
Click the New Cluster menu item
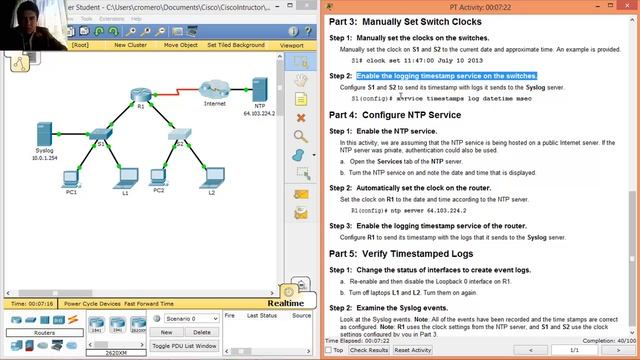coord(130,45)
